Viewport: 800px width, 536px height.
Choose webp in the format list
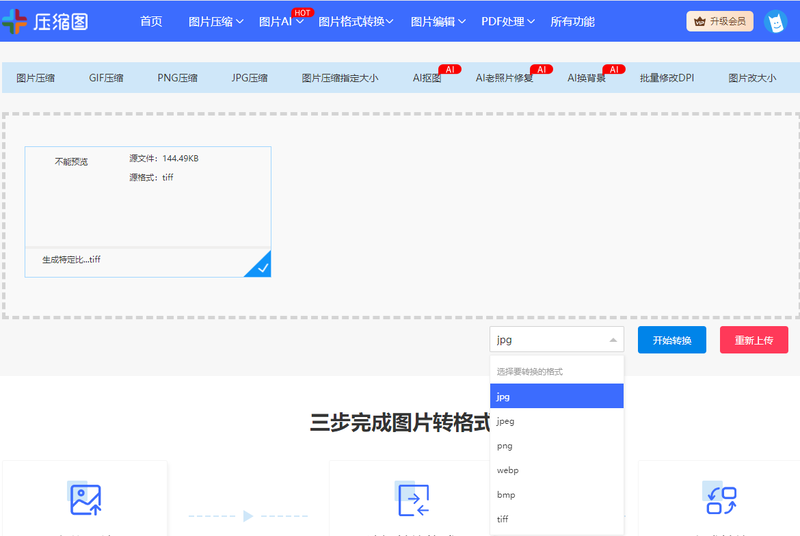[x=508, y=470]
